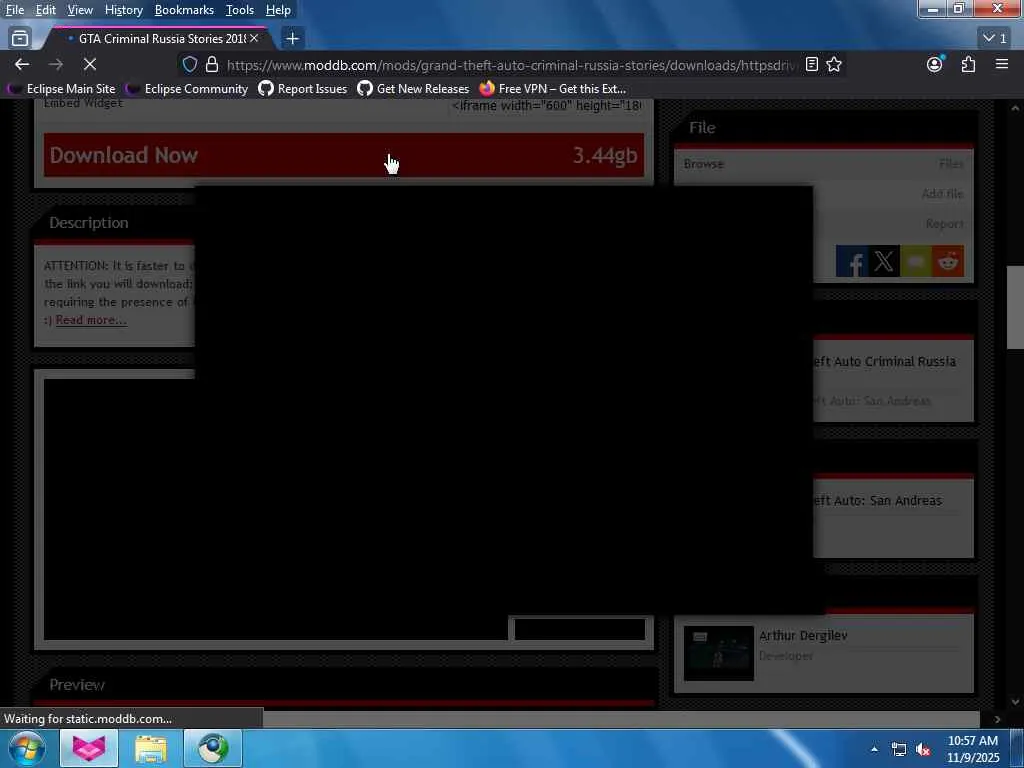Stop loading the page
The image size is (1024, 768).
(90, 64)
